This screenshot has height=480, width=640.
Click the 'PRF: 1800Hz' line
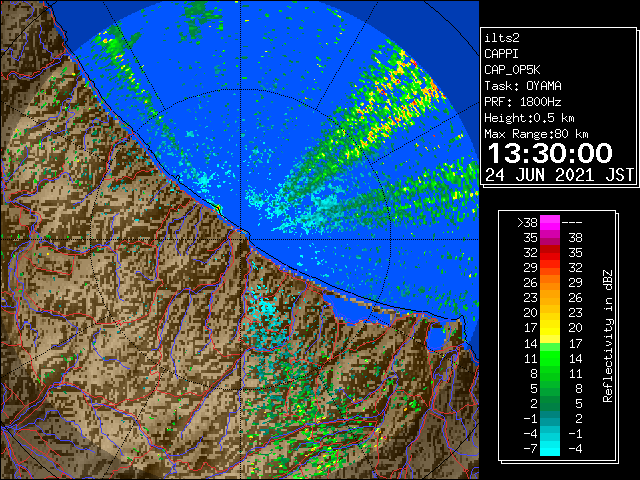pos(523,102)
